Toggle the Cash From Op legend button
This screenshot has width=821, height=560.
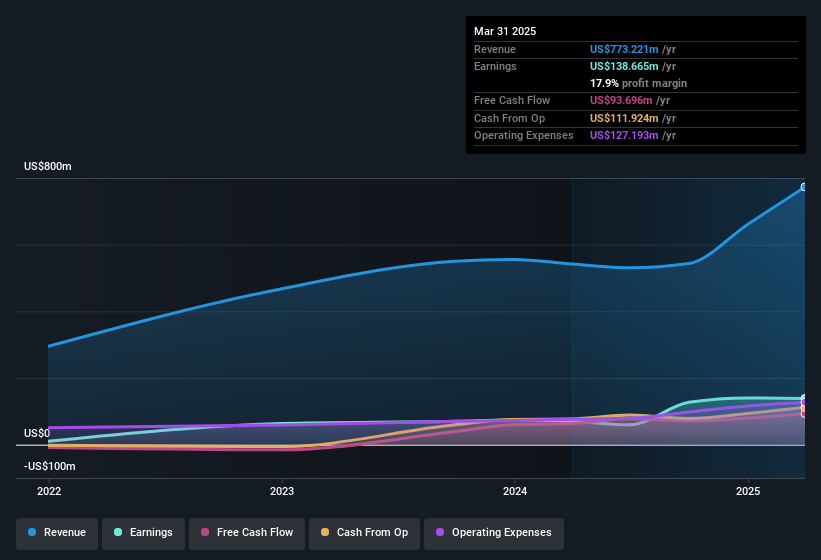(x=364, y=533)
